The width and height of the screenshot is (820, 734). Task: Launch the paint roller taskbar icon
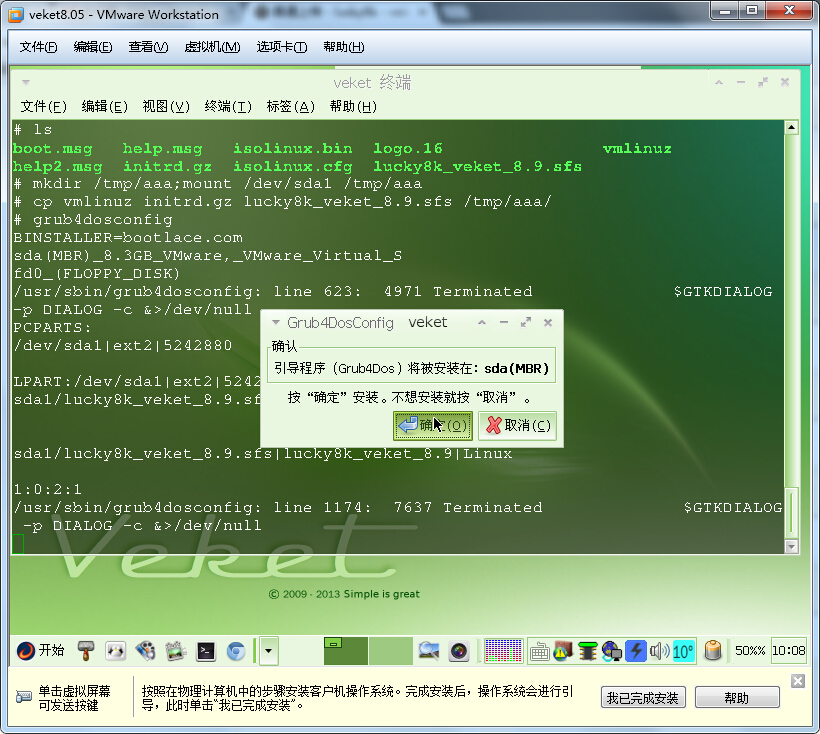pos(86,651)
